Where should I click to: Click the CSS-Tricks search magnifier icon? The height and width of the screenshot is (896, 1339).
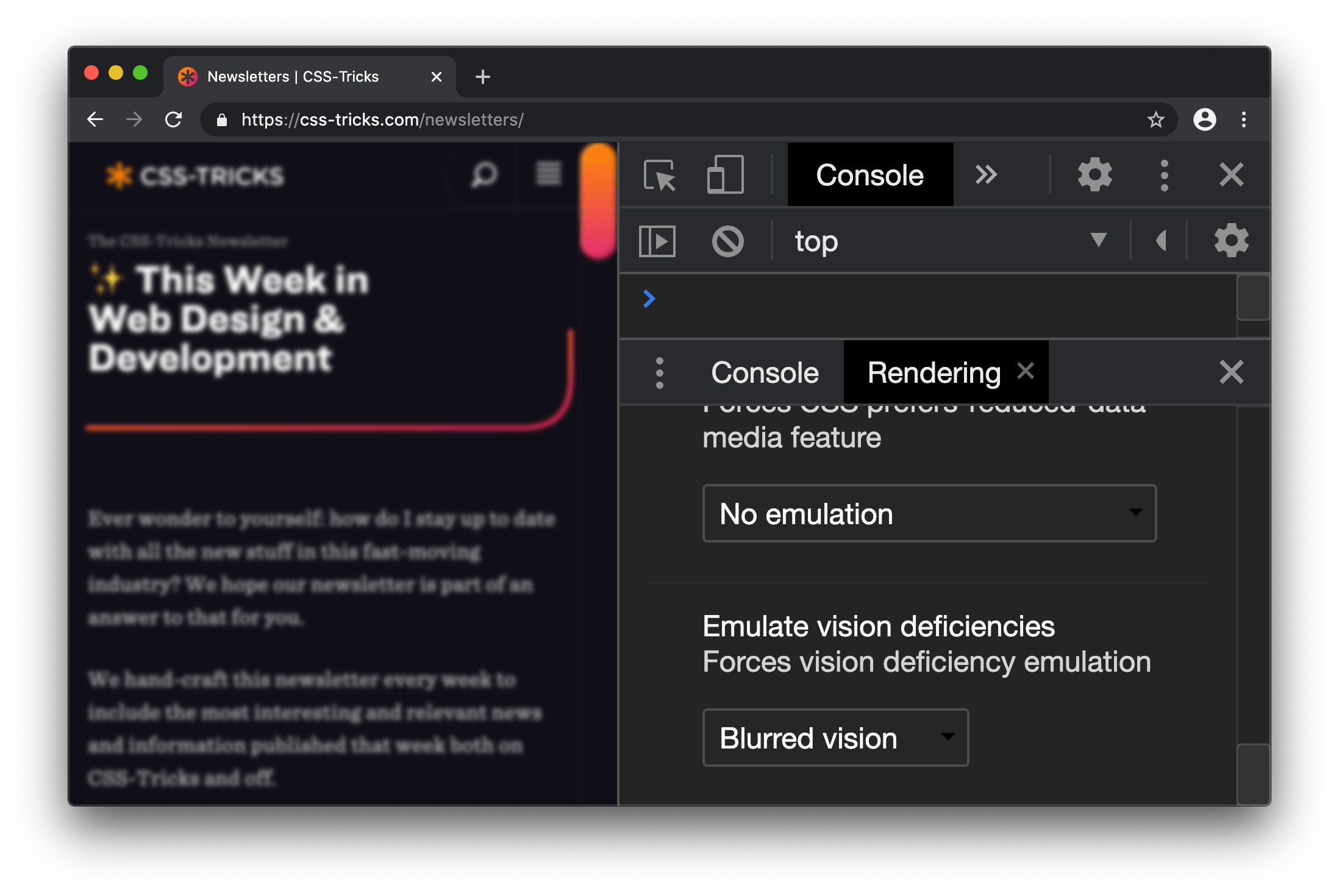[484, 176]
